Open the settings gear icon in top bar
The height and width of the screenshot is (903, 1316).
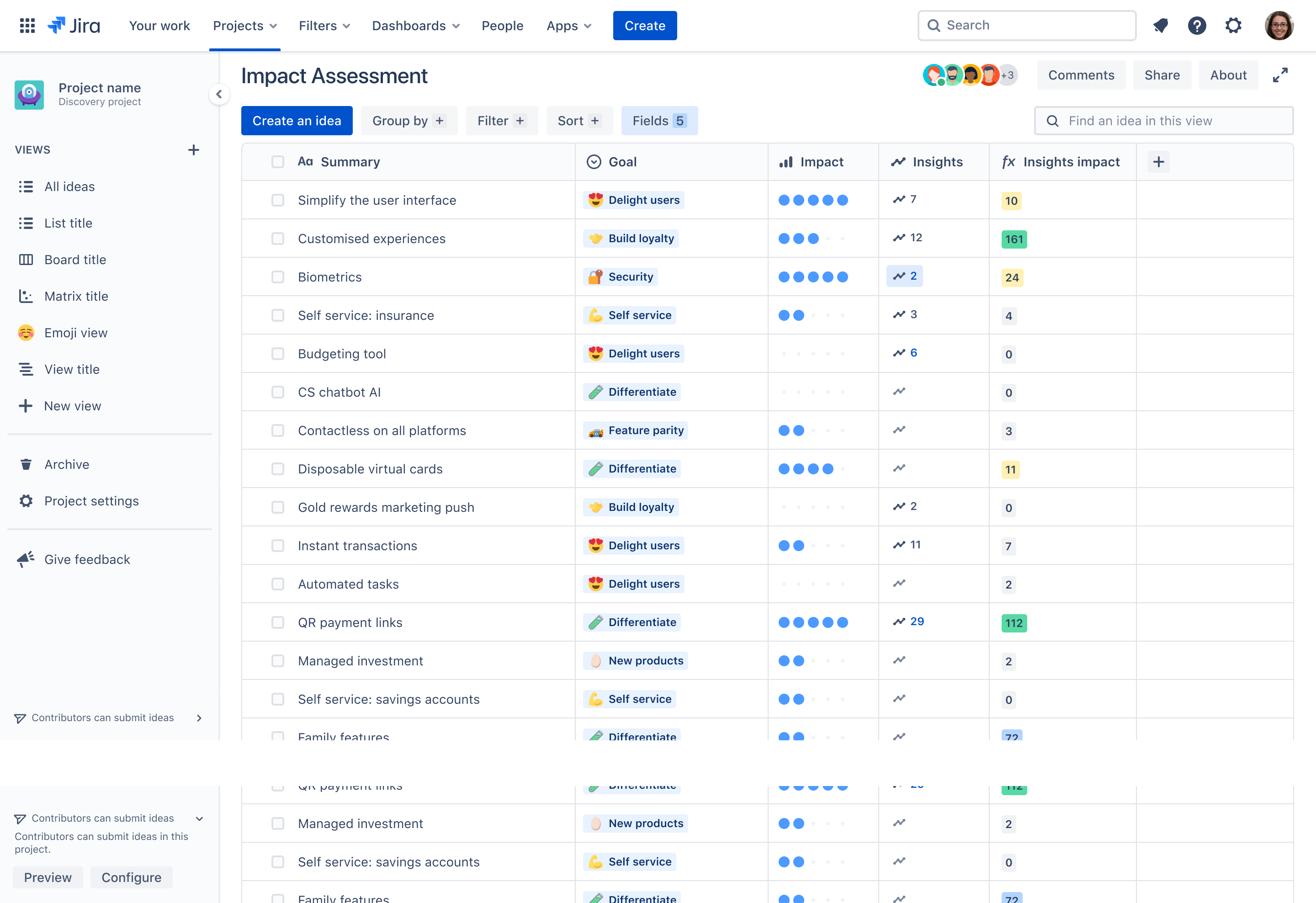(x=1233, y=26)
